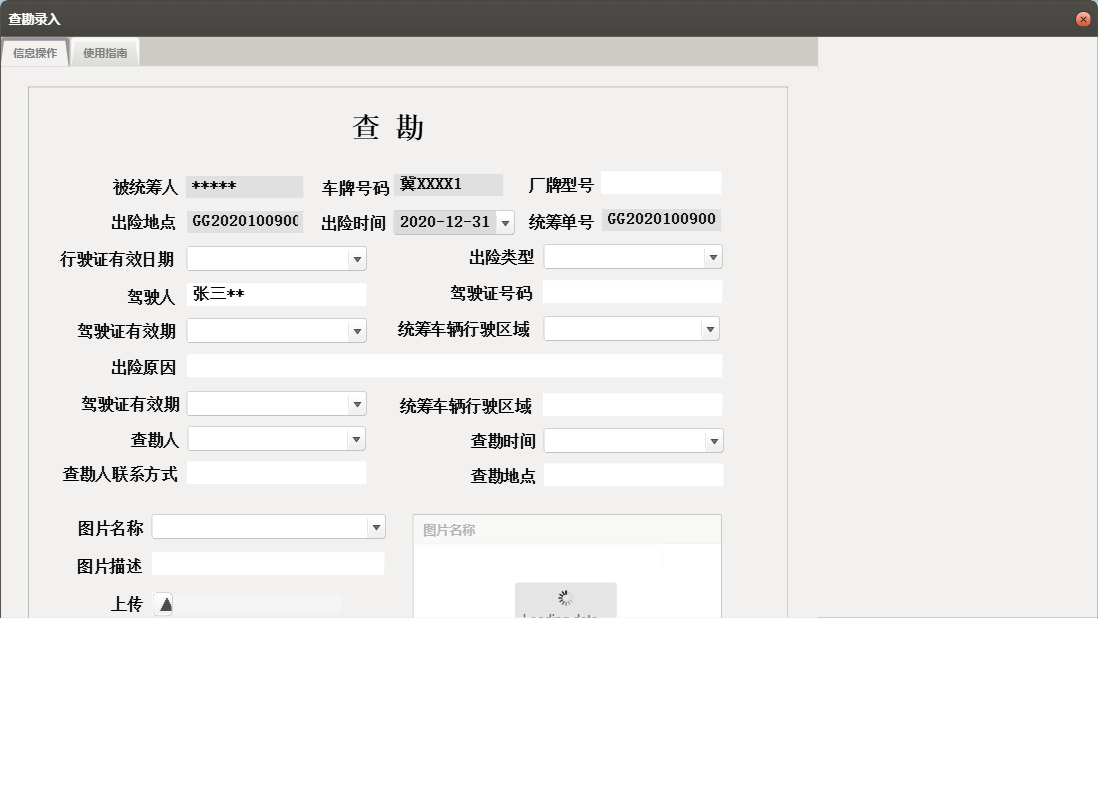This screenshot has width=1098, height=787.
Task: Expand the 驾驶证有效期 dropdown
Action: click(x=358, y=330)
